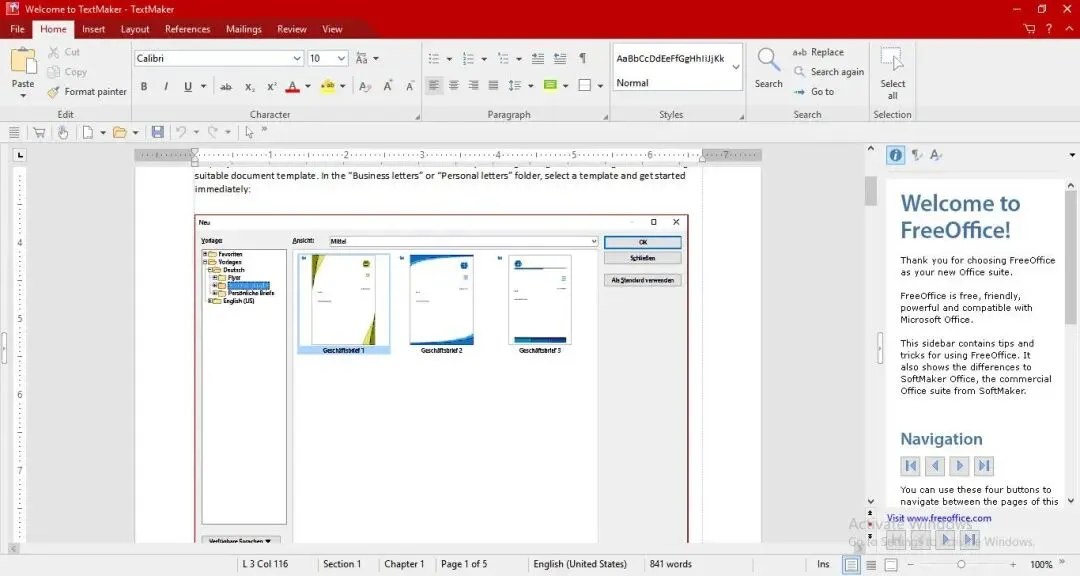Switch to the Insert ribbon tab

pyautogui.click(x=94, y=29)
